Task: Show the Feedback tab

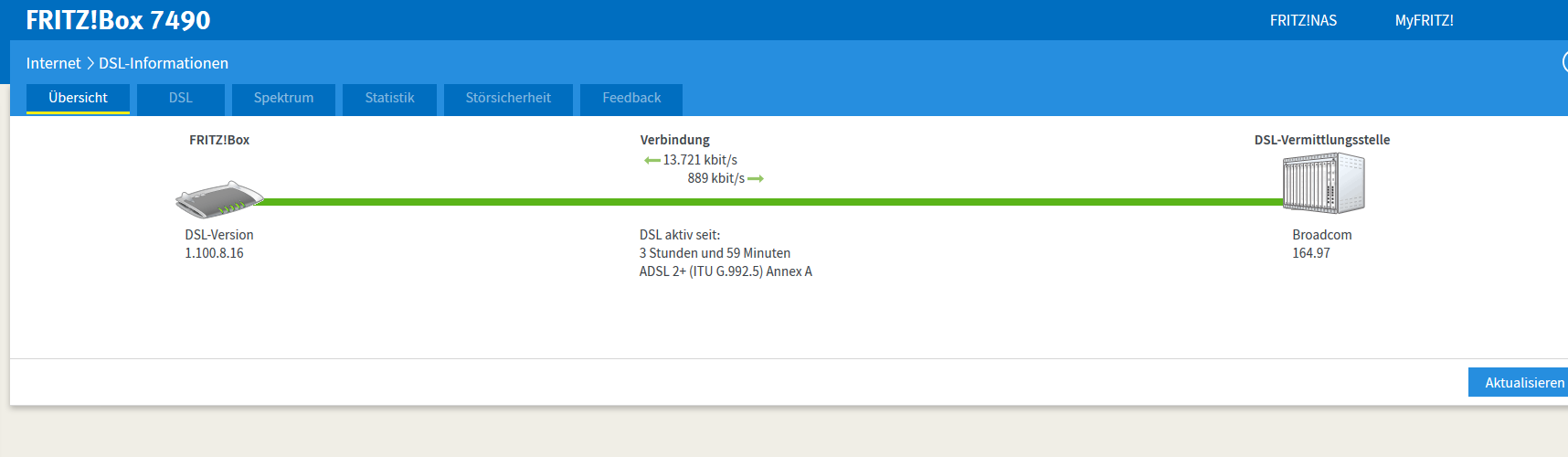Action: coord(631,98)
